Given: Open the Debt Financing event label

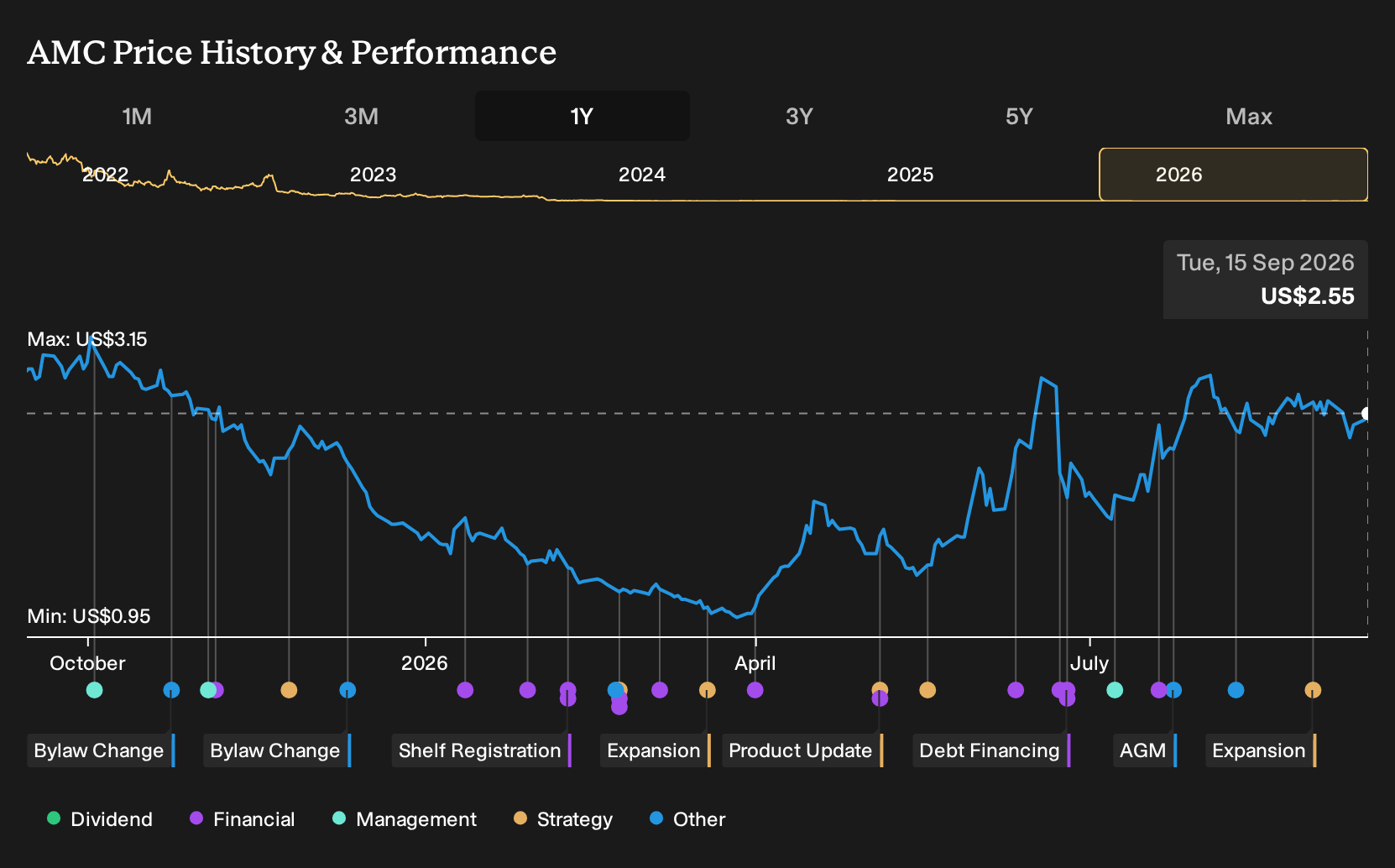Looking at the screenshot, I should tap(991, 750).
